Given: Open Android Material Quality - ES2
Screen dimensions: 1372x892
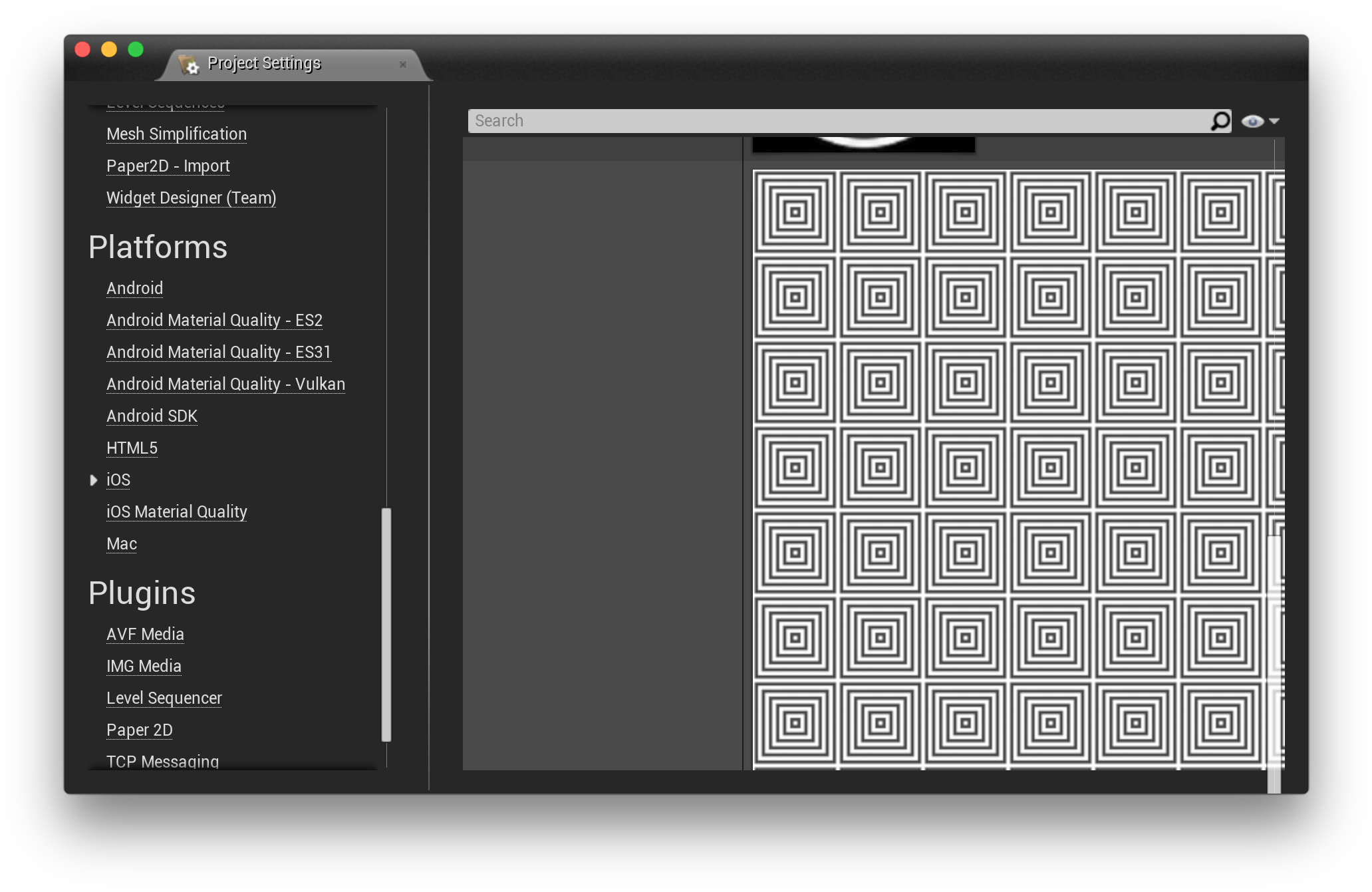Looking at the screenshot, I should click(x=214, y=320).
